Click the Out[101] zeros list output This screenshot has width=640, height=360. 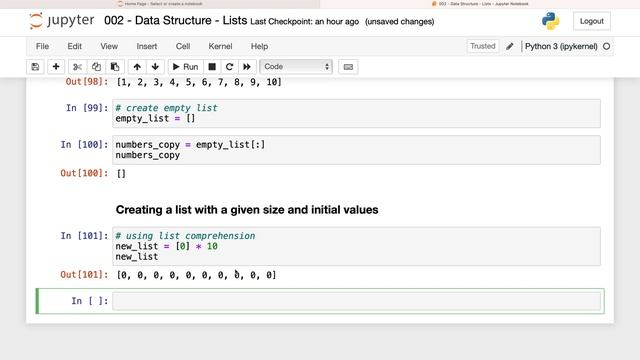pos(196,275)
